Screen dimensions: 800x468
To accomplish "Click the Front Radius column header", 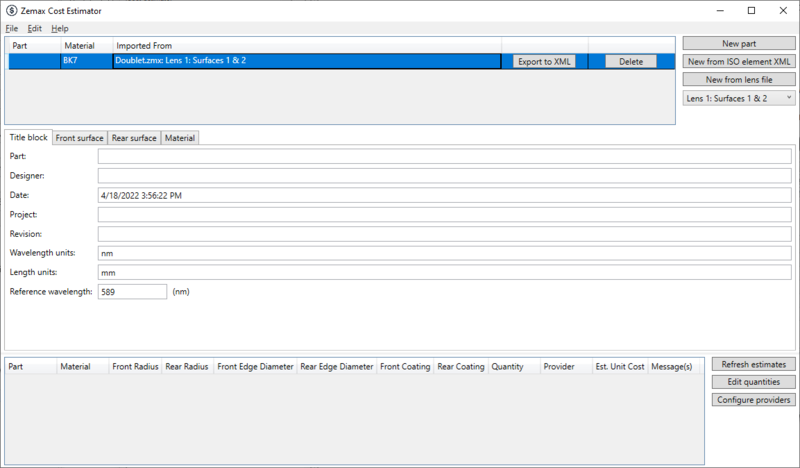I will (135, 366).
